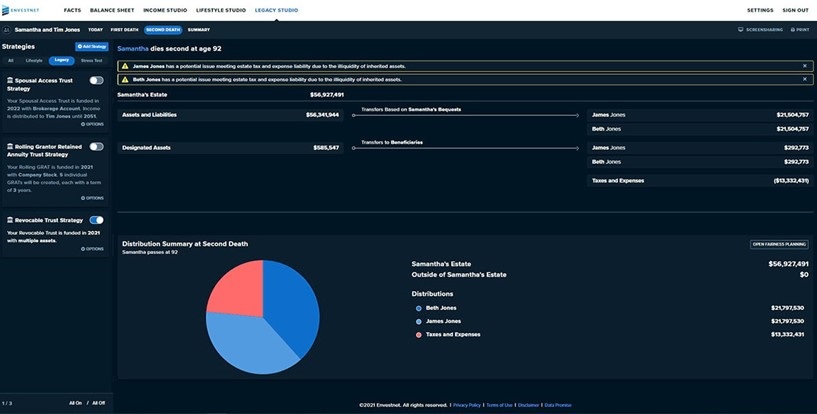This screenshot has height=414, width=817.
Task: Toggle on Spousal Access Trust Strategy
Action: pyautogui.click(x=96, y=80)
